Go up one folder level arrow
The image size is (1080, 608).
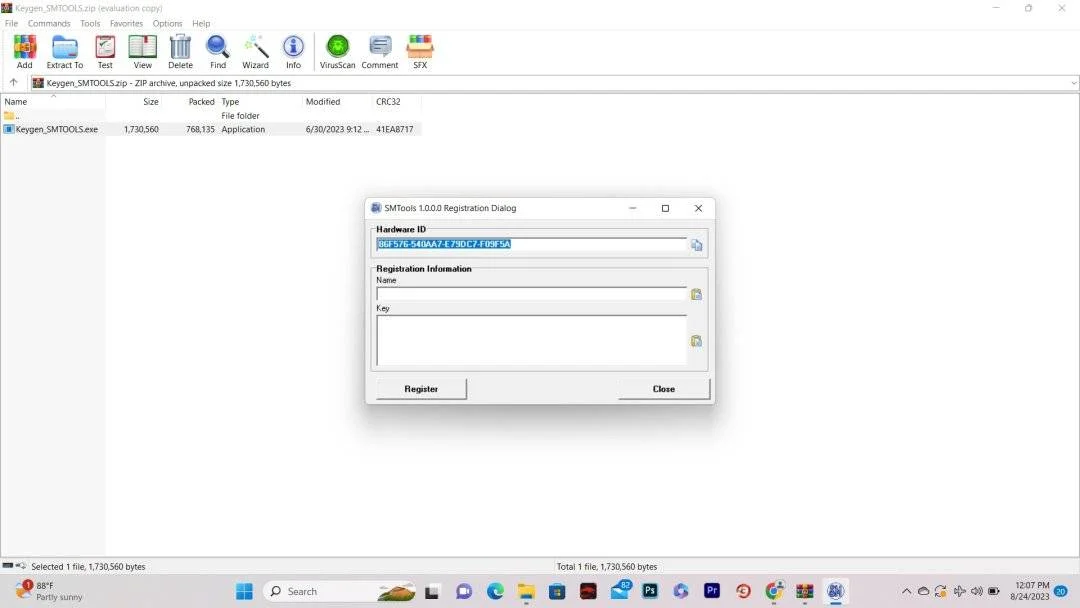point(13,83)
